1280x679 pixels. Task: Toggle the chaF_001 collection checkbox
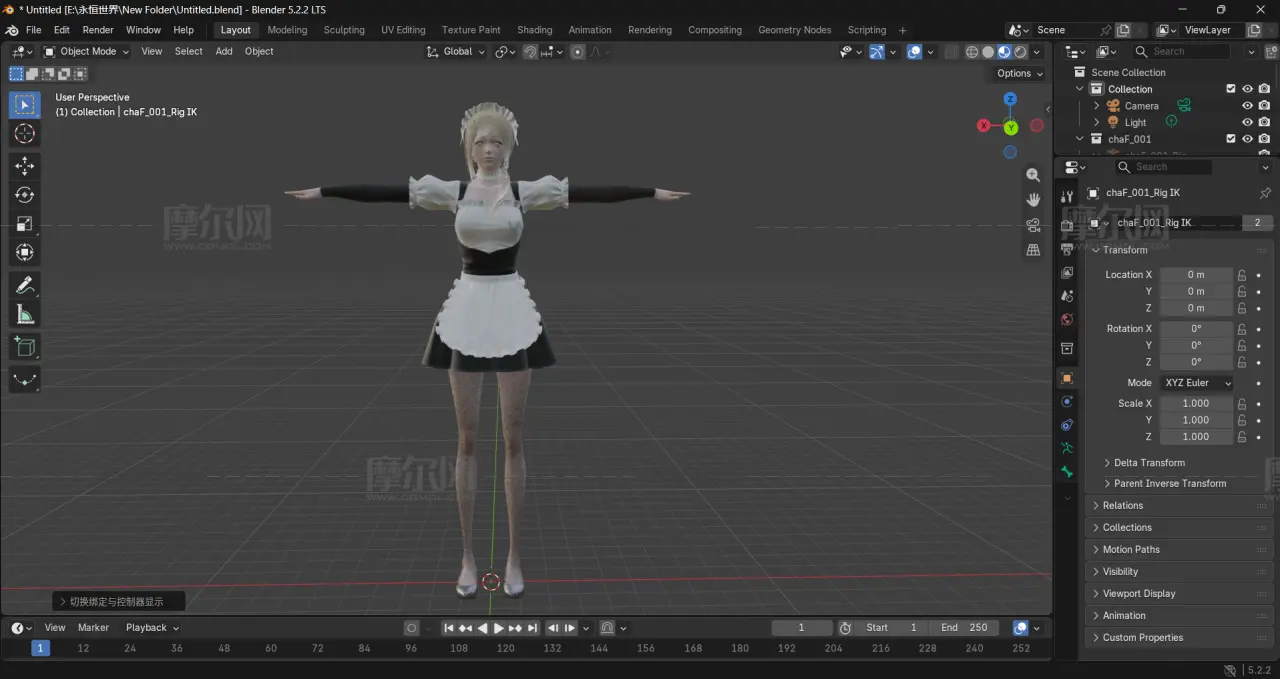coord(1231,139)
